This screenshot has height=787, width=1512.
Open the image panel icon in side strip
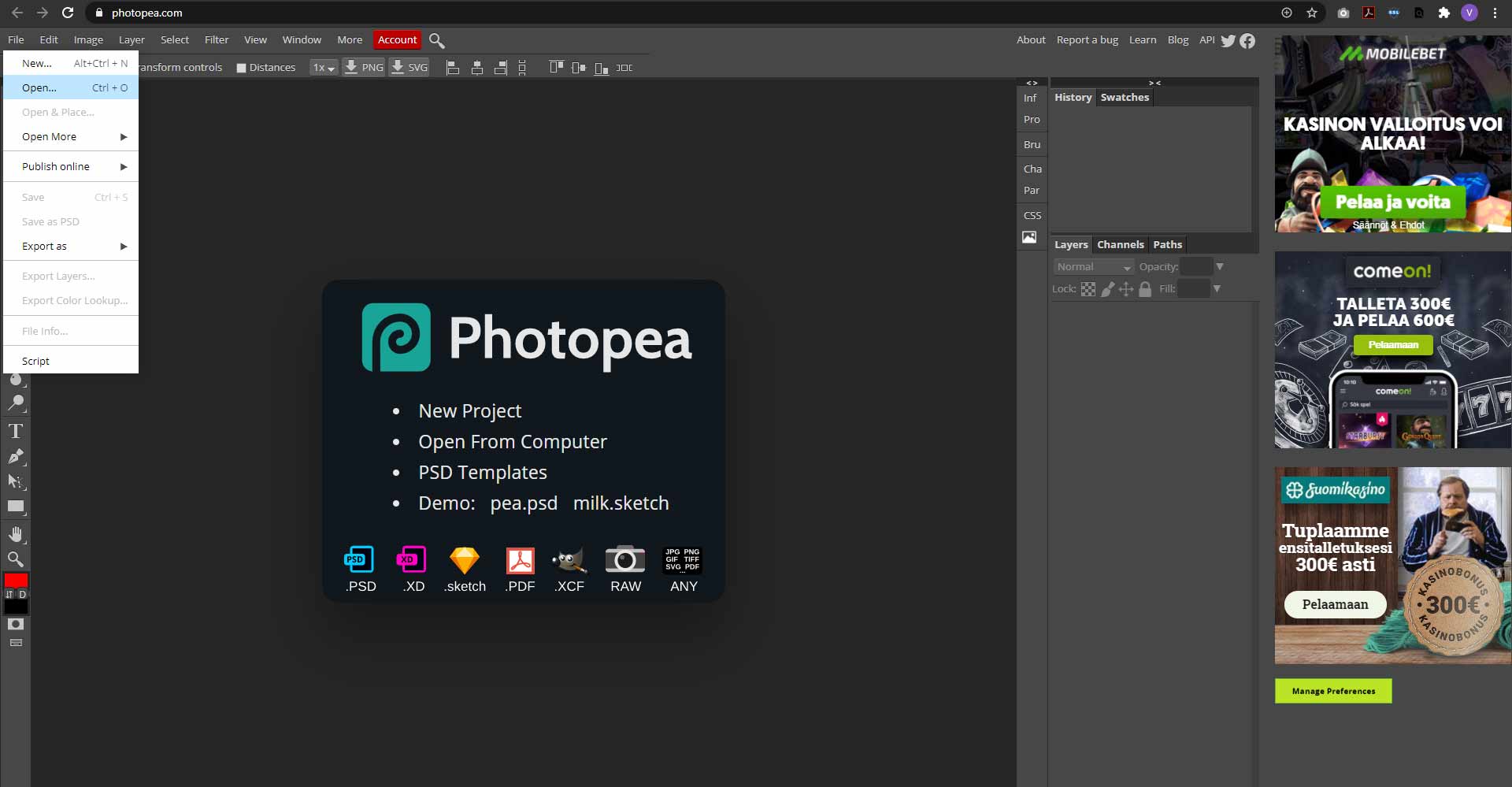pyautogui.click(x=1029, y=237)
